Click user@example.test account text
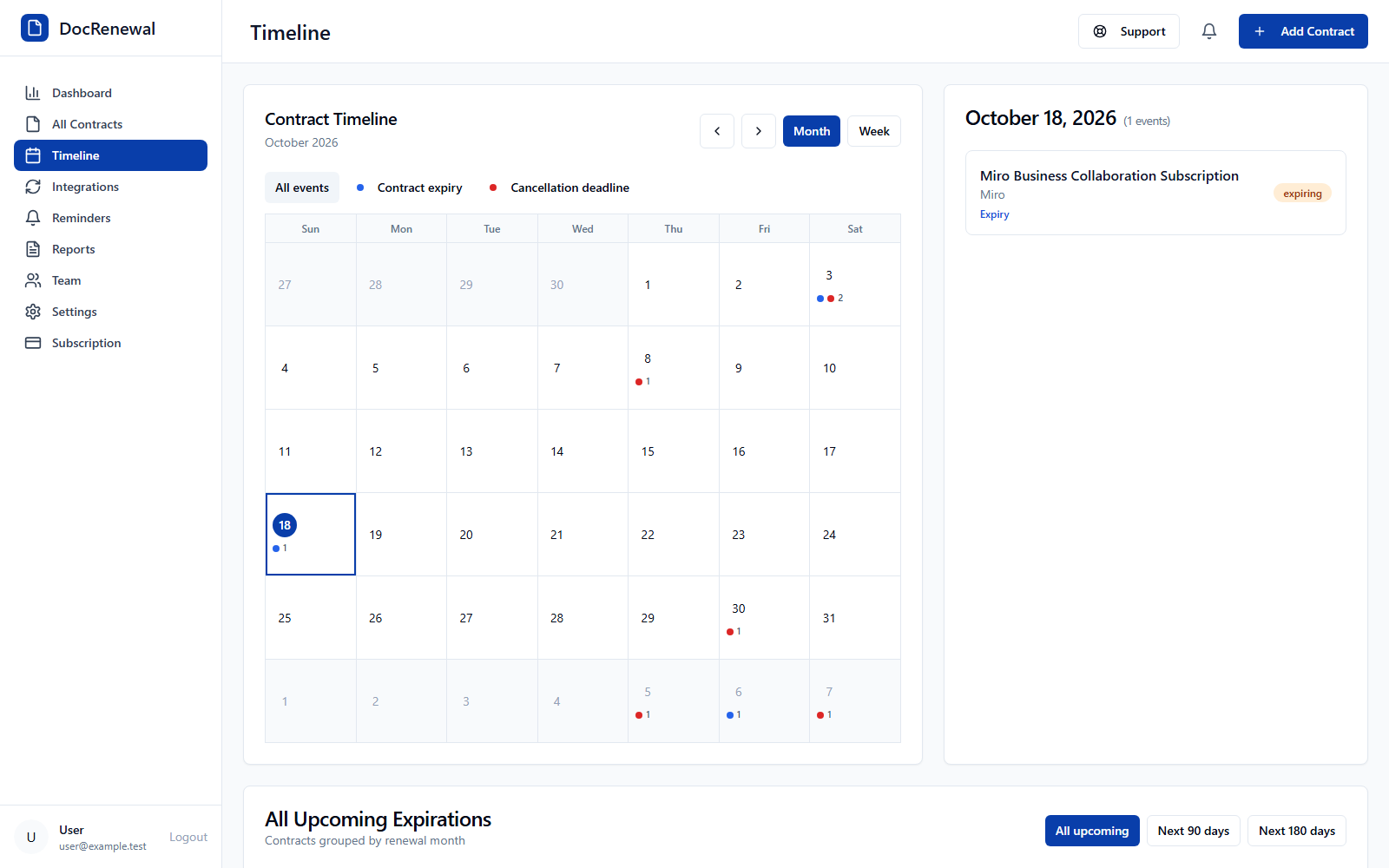Screen dimensions: 1389x868 click(102, 846)
